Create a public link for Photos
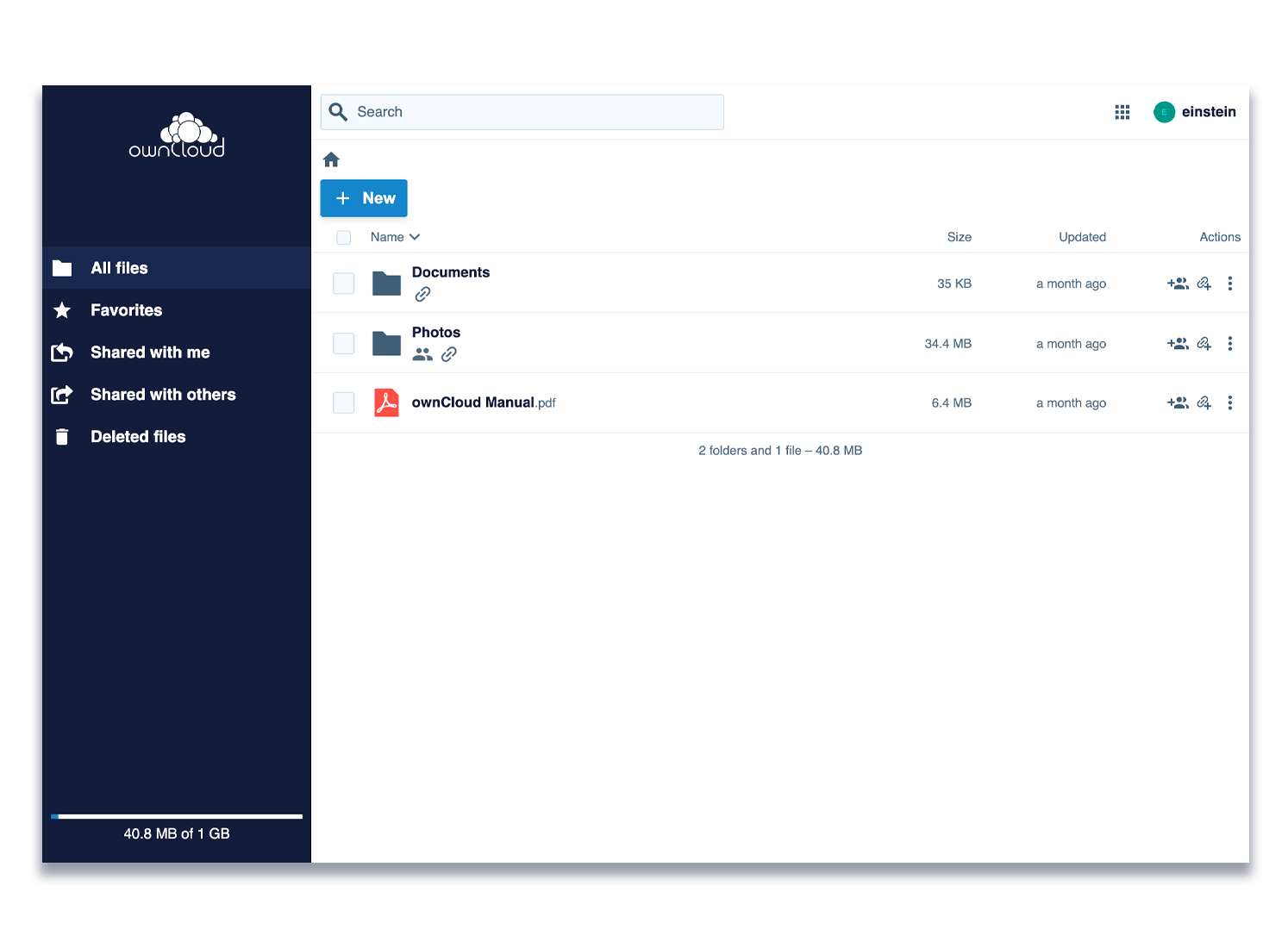 1204,344
